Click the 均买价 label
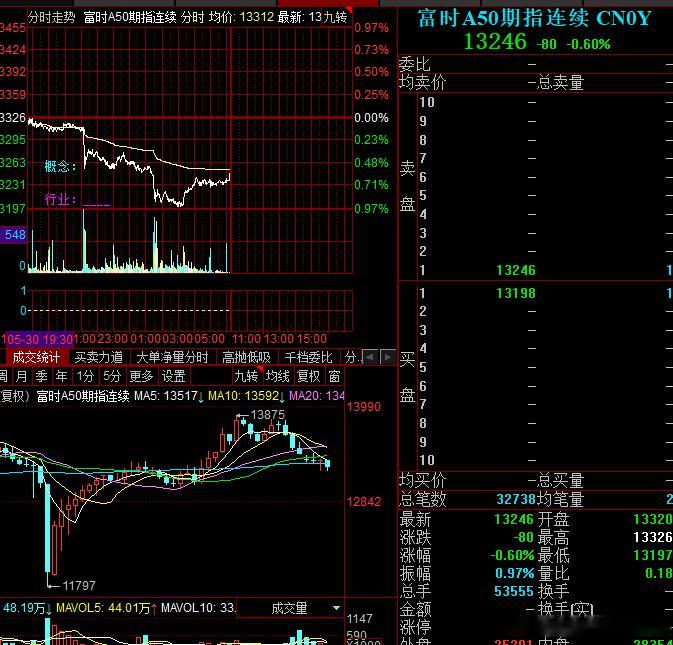Viewport: 673px width, 645px height. 423,481
